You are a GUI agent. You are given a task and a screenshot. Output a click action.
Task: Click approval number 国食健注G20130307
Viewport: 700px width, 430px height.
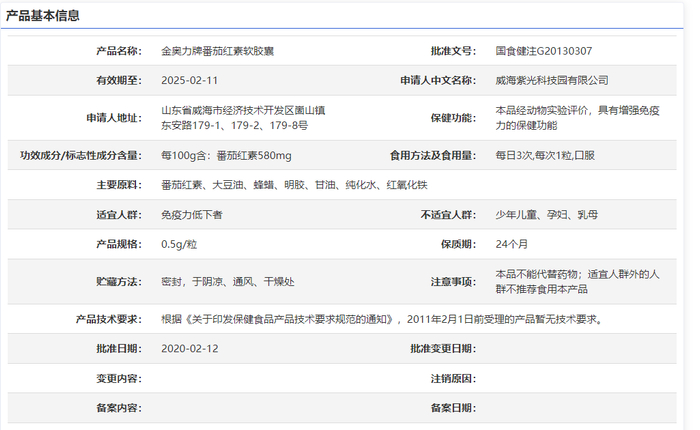point(544,51)
